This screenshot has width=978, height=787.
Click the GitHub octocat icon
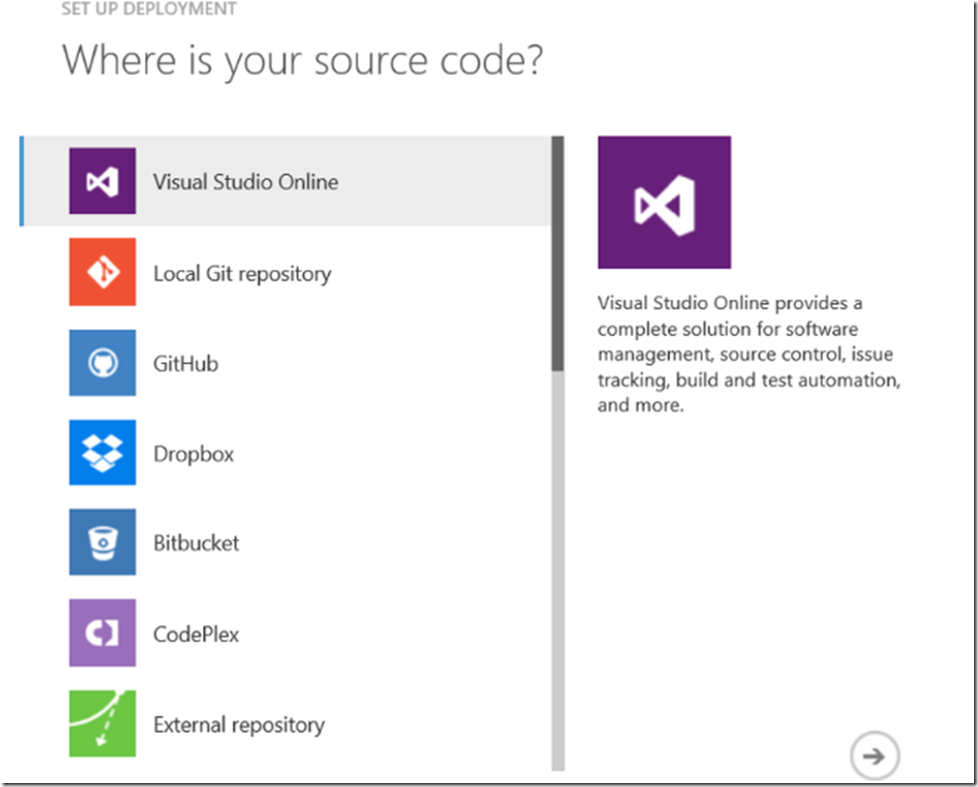102,363
